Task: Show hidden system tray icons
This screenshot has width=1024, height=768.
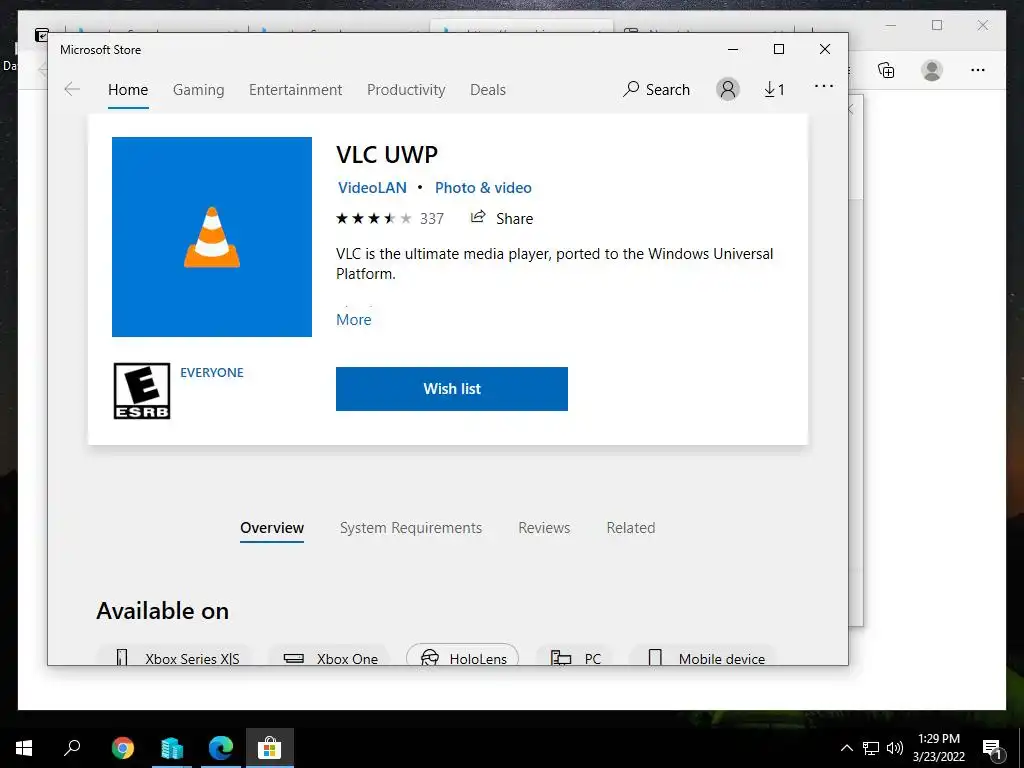Action: click(x=846, y=748)
